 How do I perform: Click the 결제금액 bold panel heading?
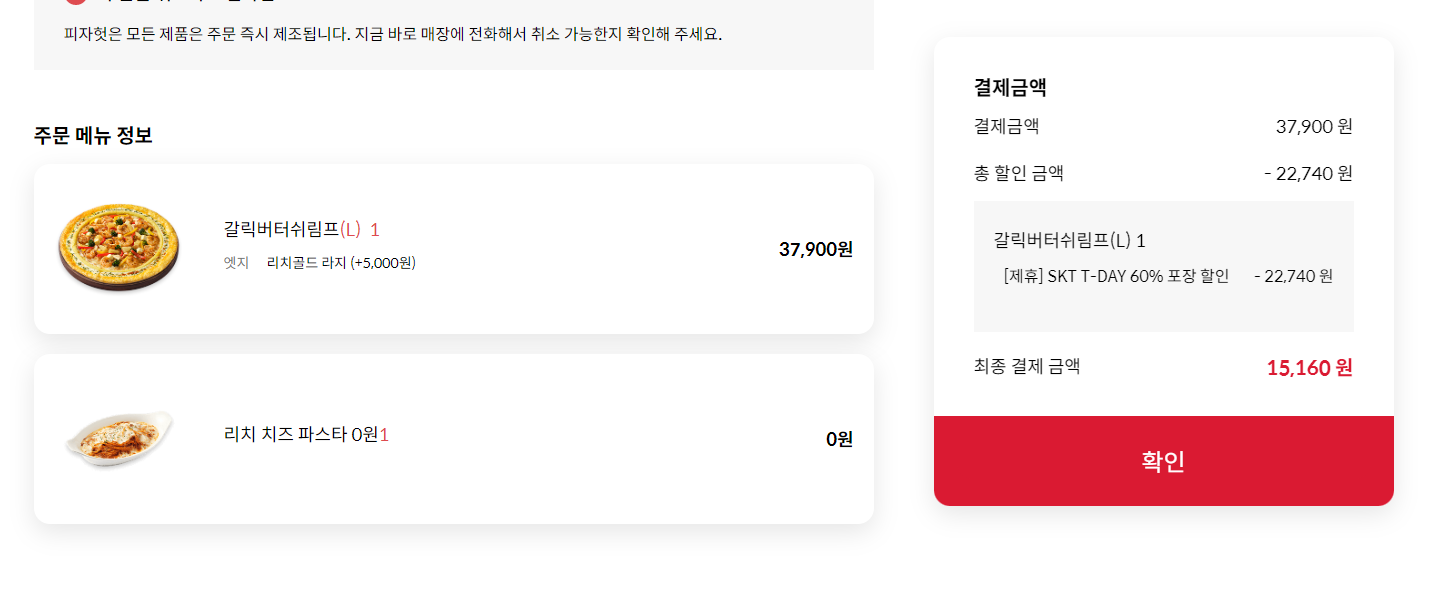coord(1010,88)
